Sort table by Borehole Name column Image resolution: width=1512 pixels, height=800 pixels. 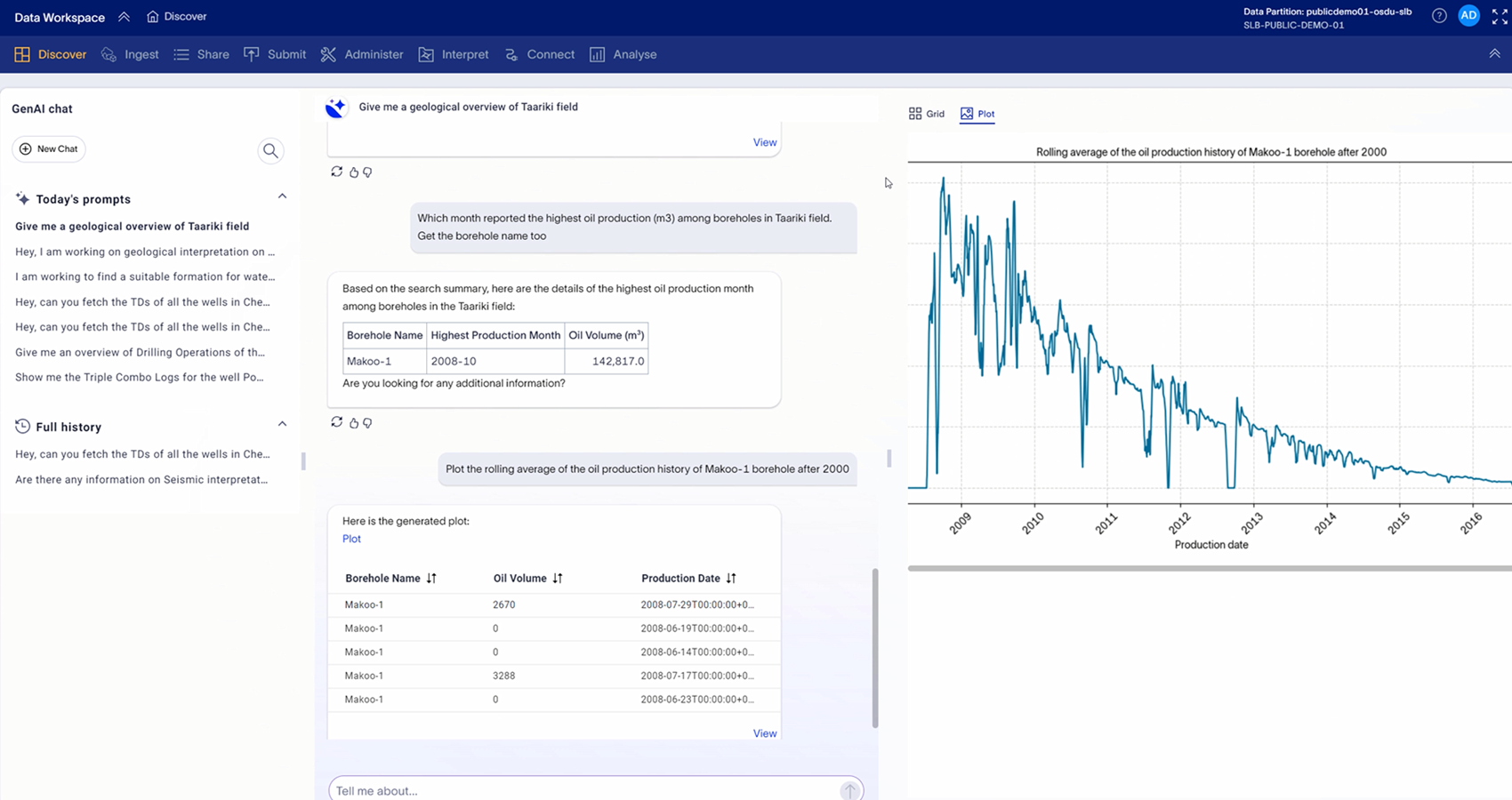pyautogui.click(x=431, y=579)
